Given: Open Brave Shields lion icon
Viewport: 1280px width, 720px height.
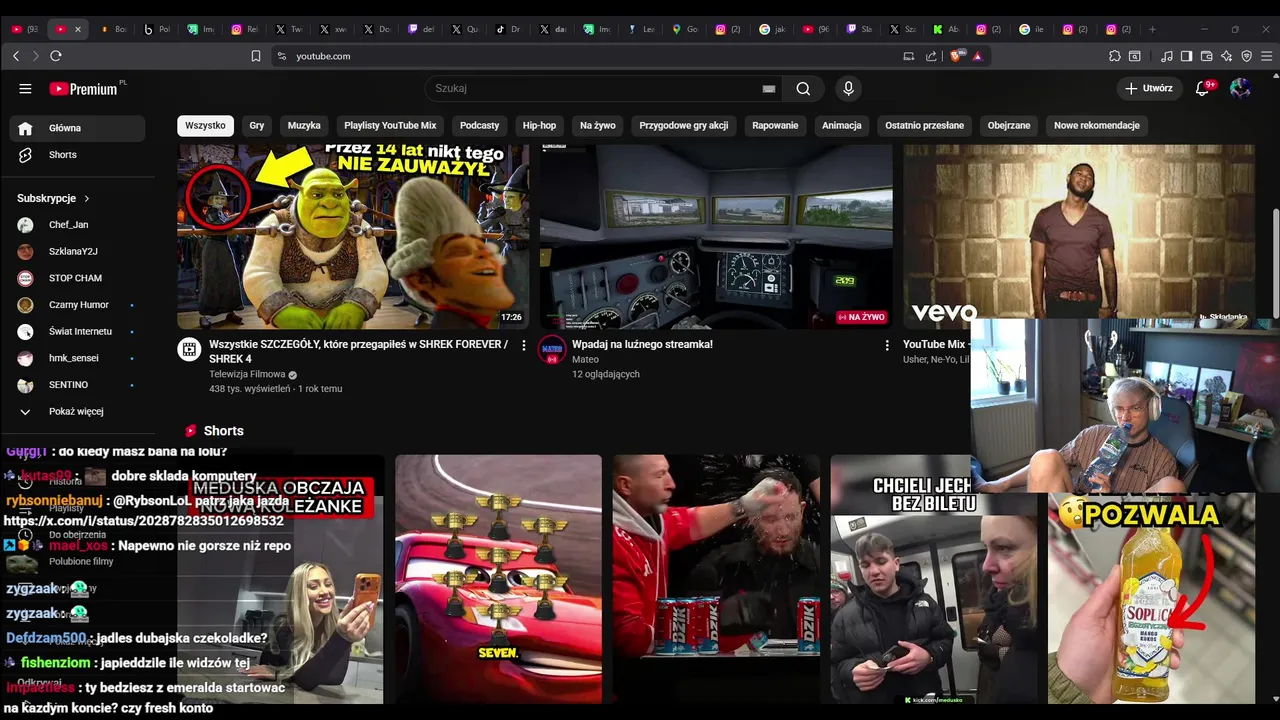Looking at the screenshot, I should (959, 56).
